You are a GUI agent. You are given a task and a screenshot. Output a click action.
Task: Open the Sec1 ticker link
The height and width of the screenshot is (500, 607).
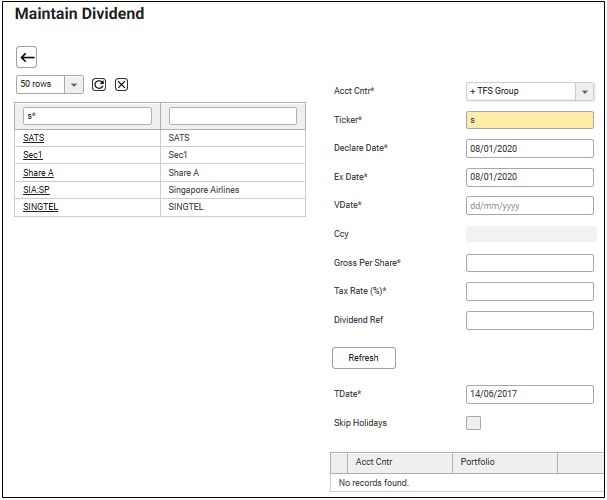click(33, 155)
